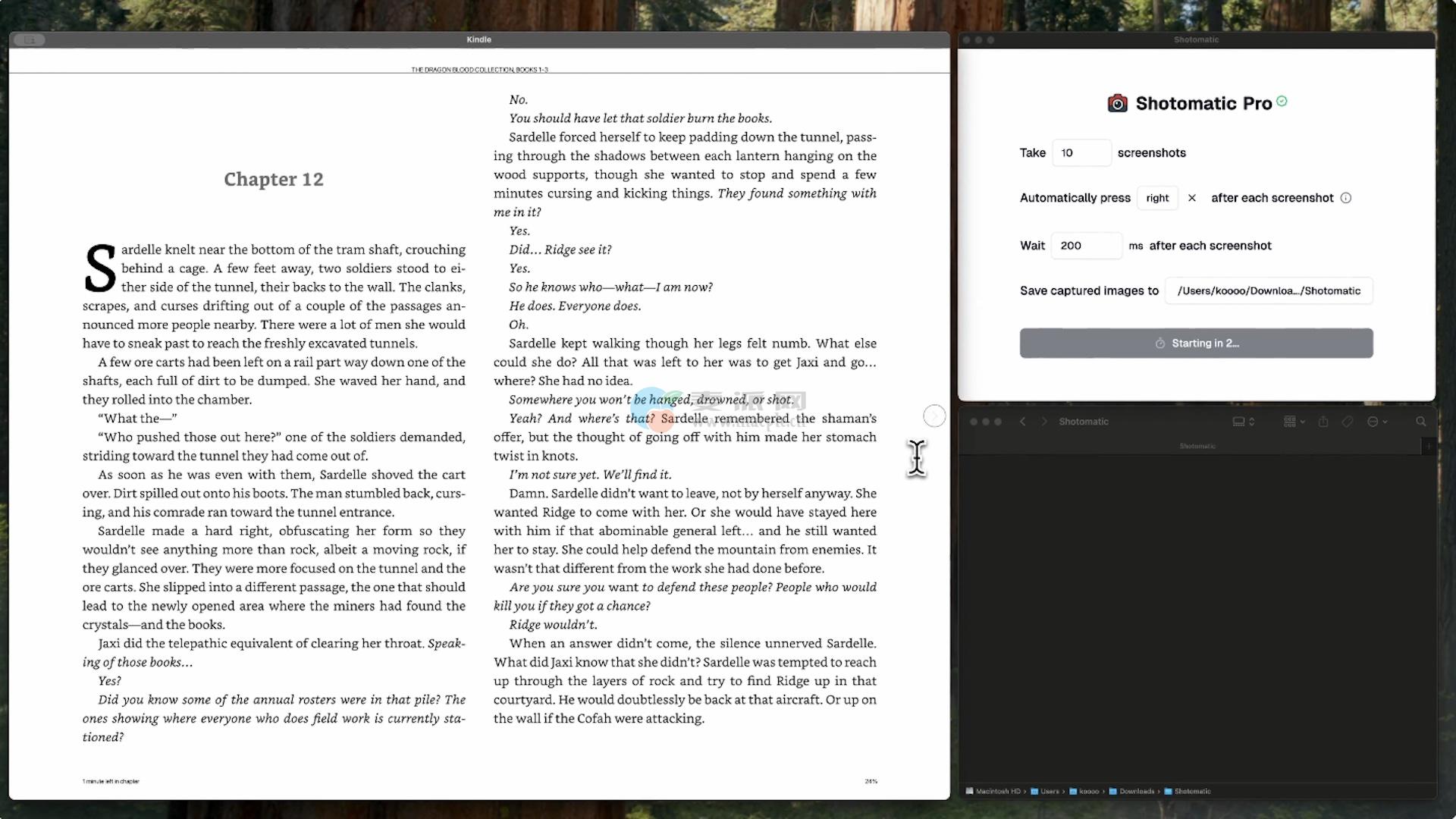Click the Shotomatic Pro camera logo
The image size is (1456, 819).
point(1117,103)
